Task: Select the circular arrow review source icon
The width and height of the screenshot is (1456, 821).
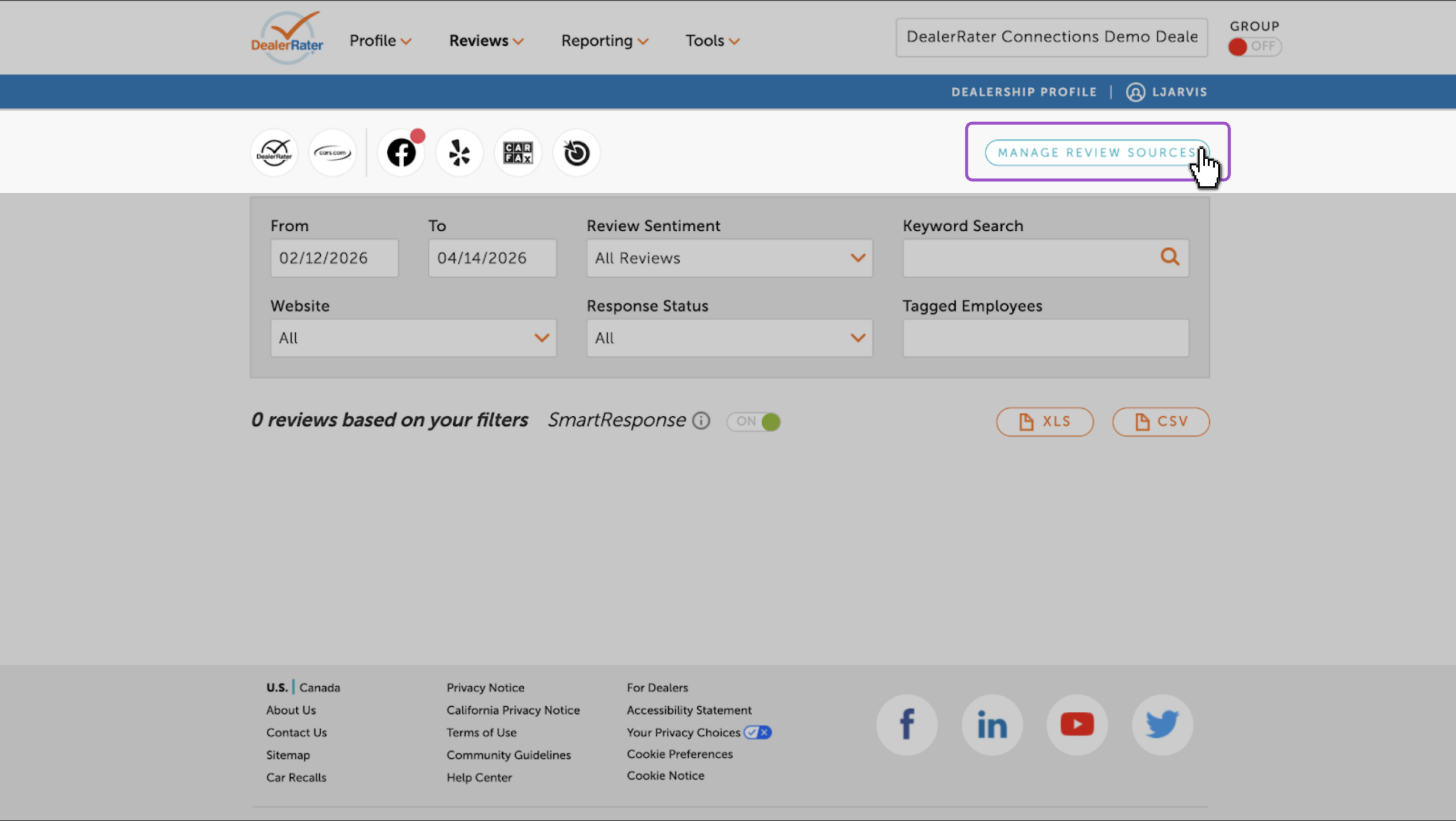Action: coord(576,152)
